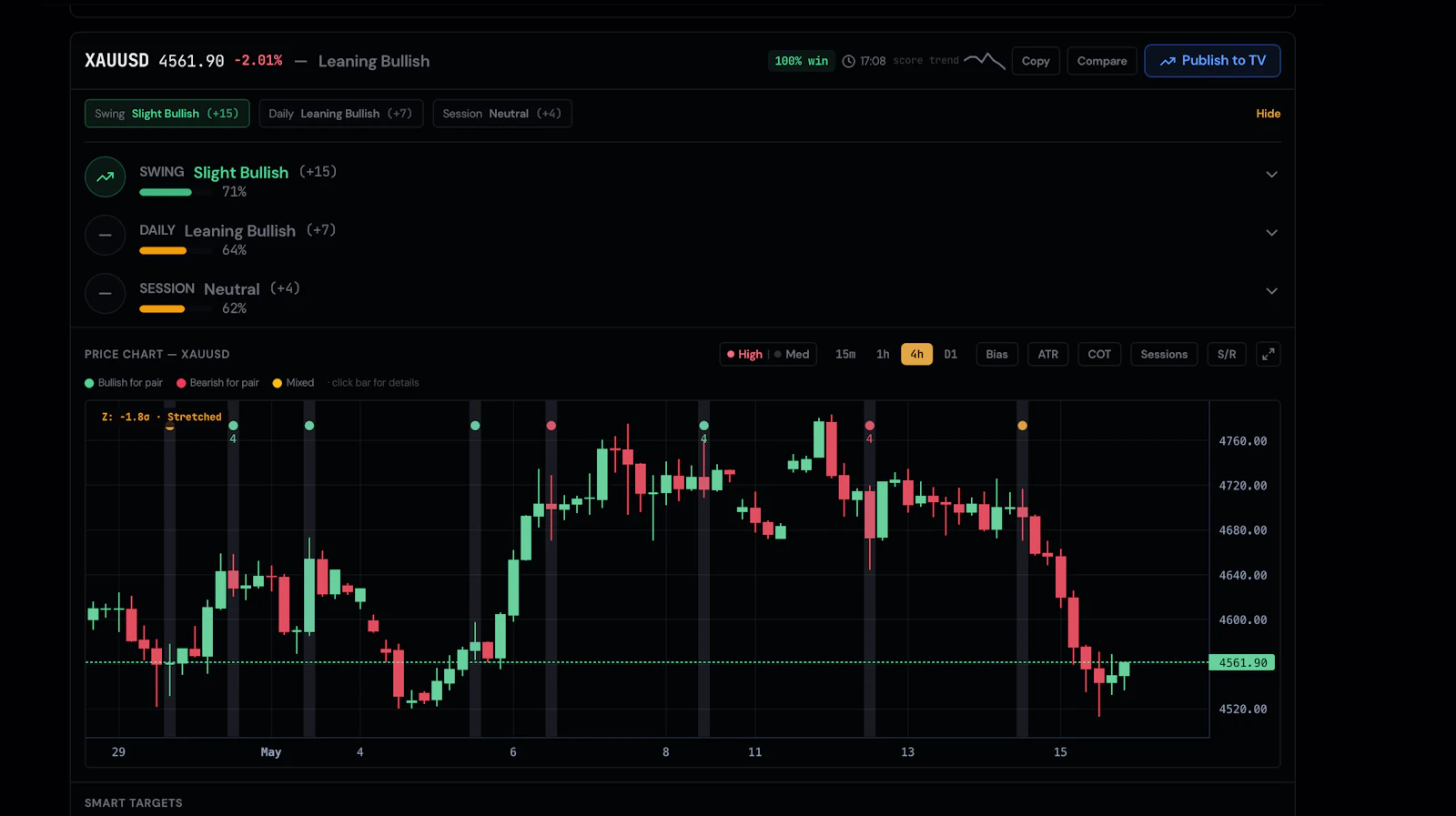Toggle the S/R overlay
The width and height of the screenshot is (1456, 816).
(1227, 354)
